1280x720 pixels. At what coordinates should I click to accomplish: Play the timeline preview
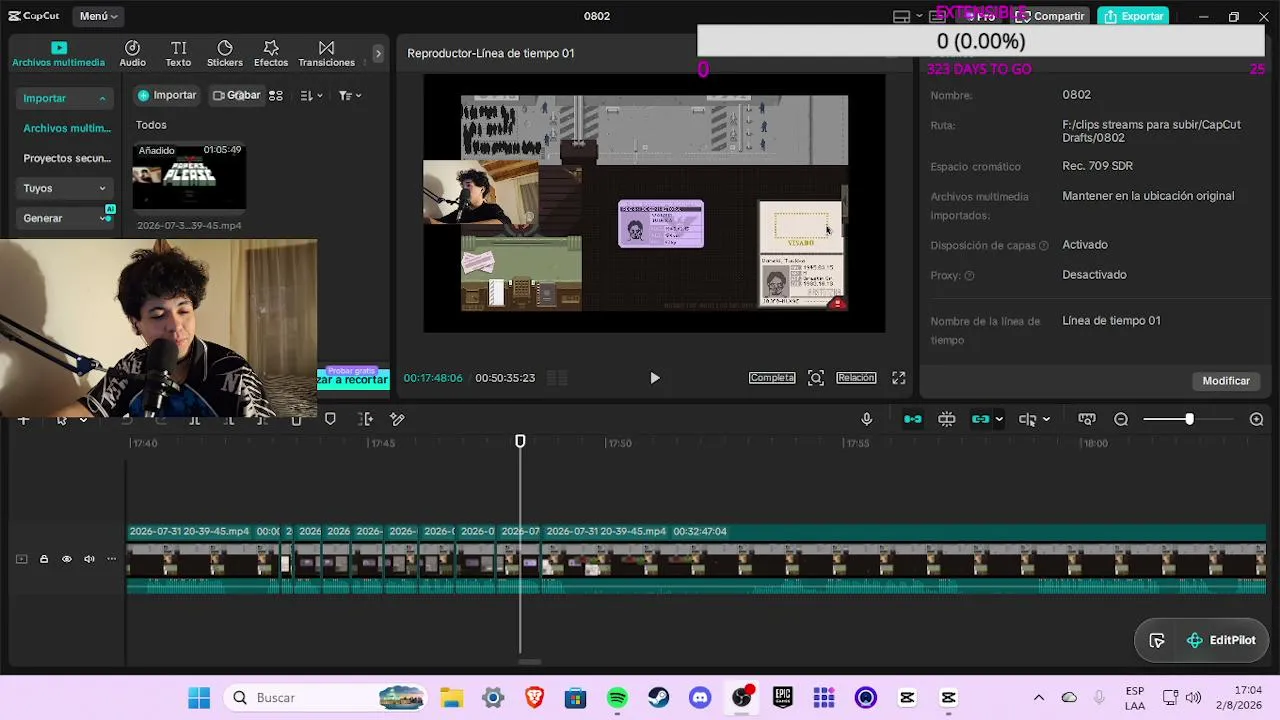click(655, 378)
